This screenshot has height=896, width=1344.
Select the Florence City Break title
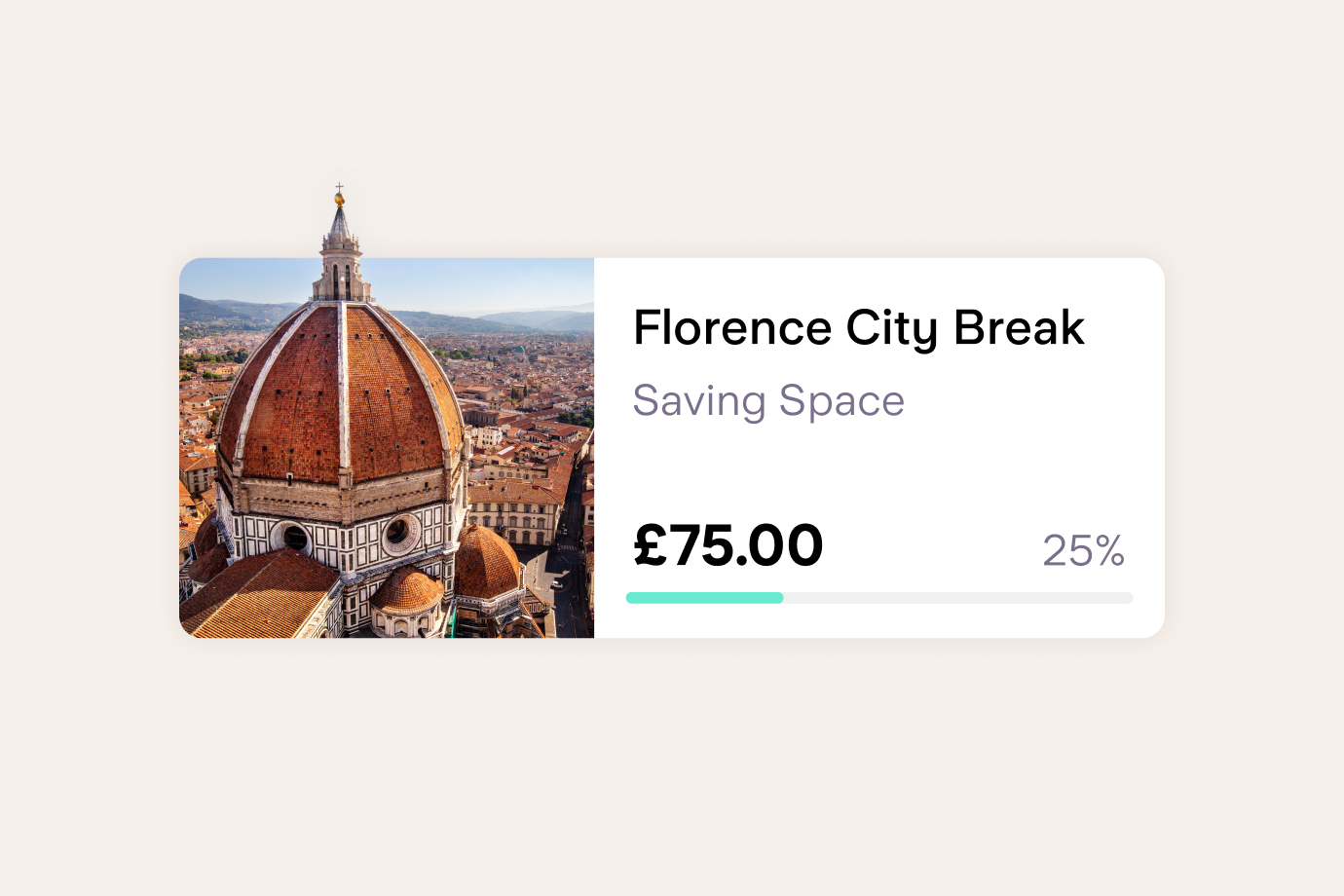[x=858, y=327]
